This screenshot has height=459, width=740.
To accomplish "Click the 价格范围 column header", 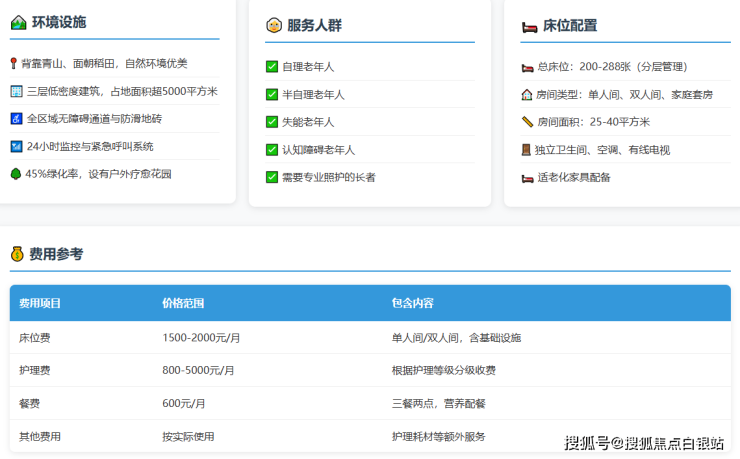I will tap(183, 303).
